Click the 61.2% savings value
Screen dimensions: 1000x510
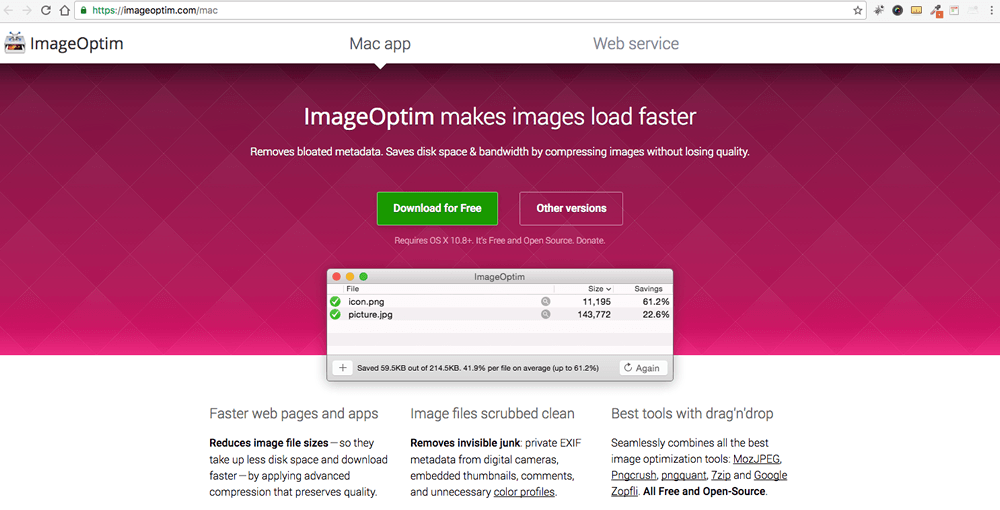[656, 302]
